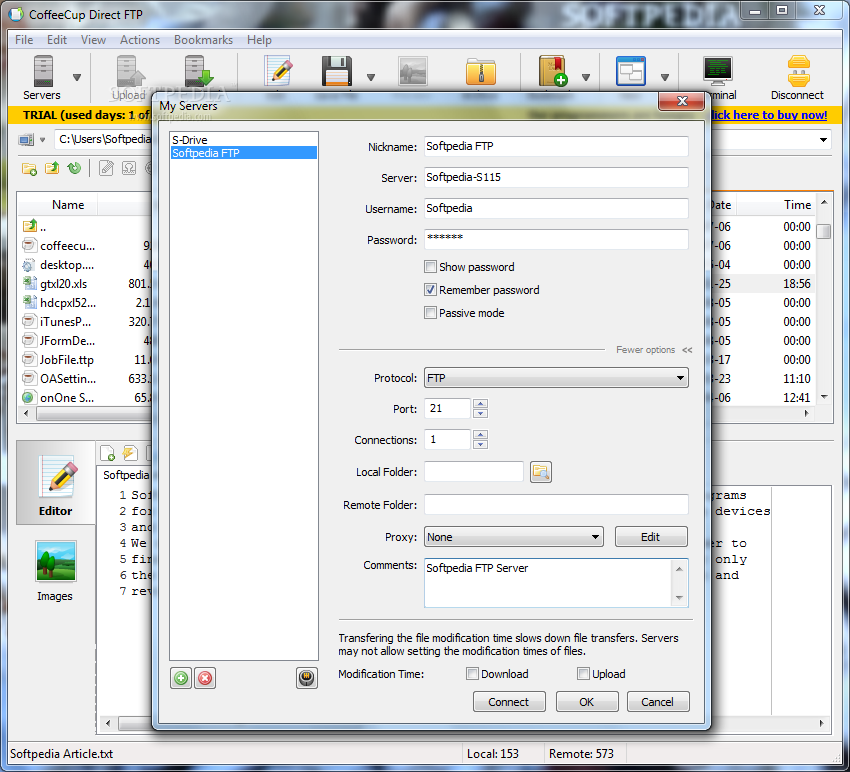Open the File menu

[x=24, y=40]
